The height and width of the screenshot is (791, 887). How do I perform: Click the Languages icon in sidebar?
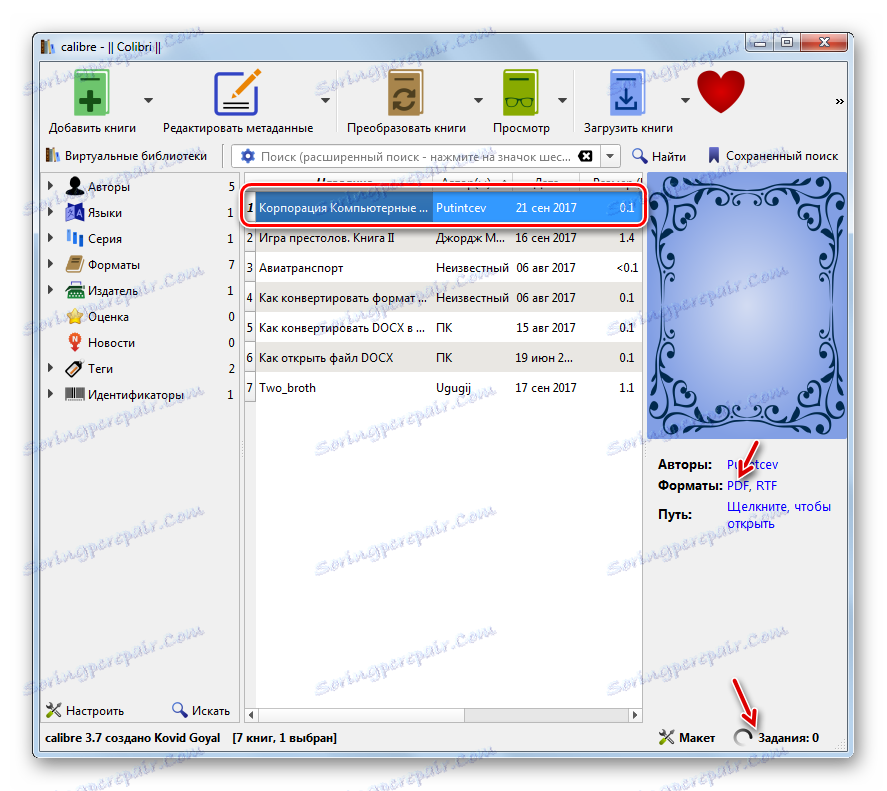click(x=75, y=212)
